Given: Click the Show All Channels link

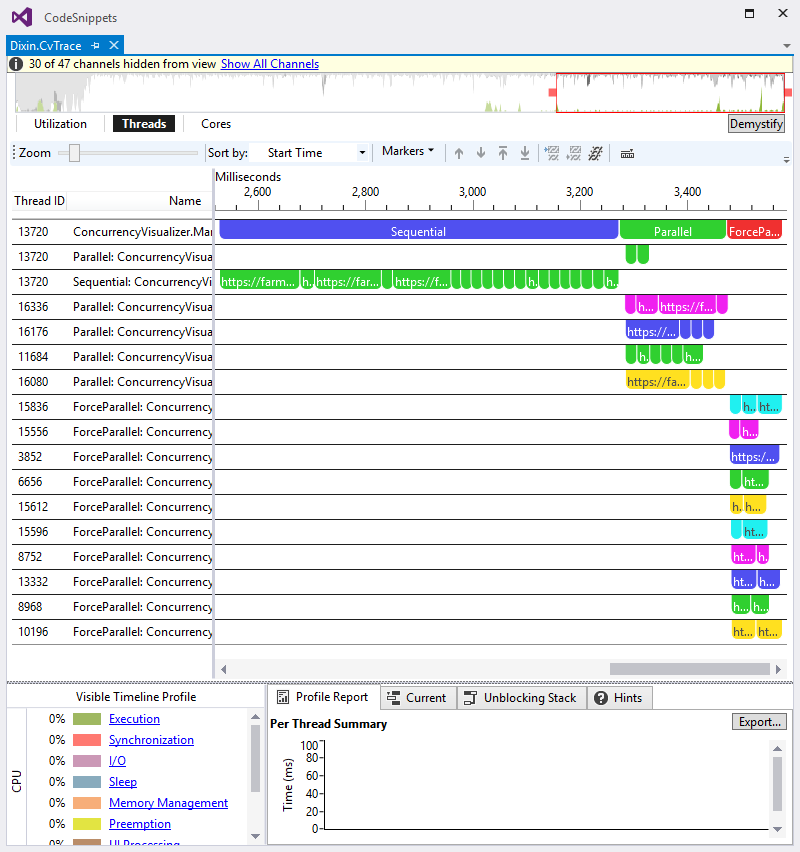Looking at the screenshot, I should point(270,64).
